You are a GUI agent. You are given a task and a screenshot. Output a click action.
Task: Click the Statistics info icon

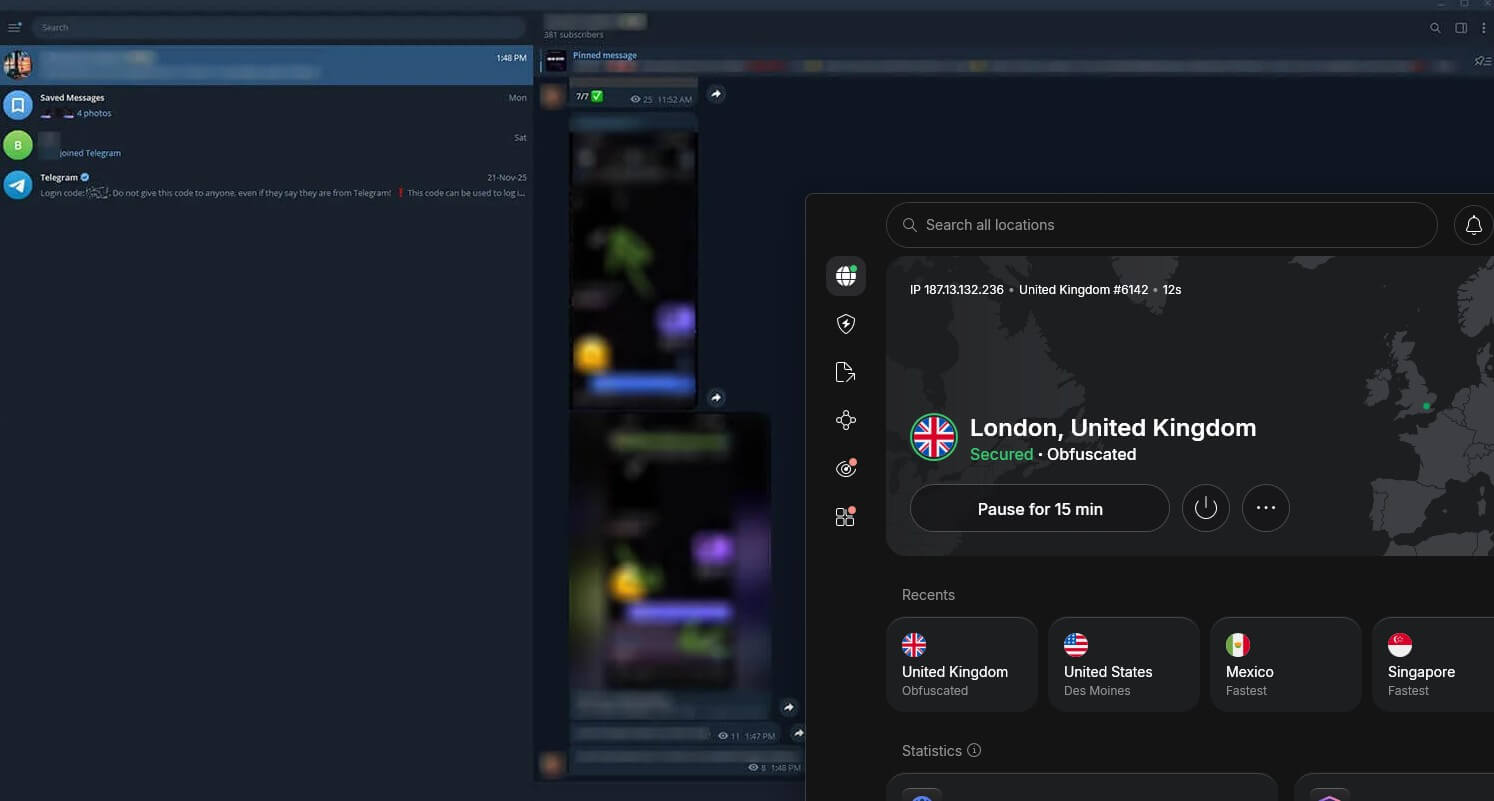974,750
